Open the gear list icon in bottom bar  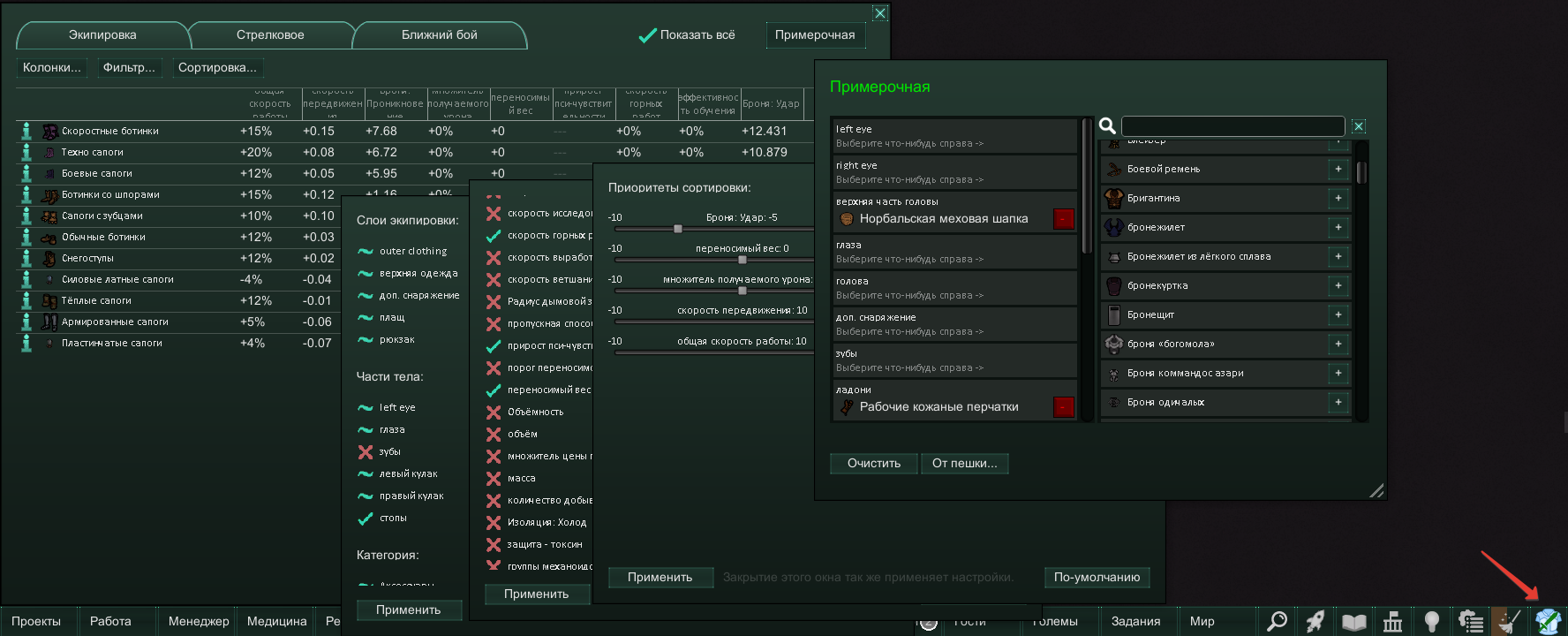tap(1471, 621)
